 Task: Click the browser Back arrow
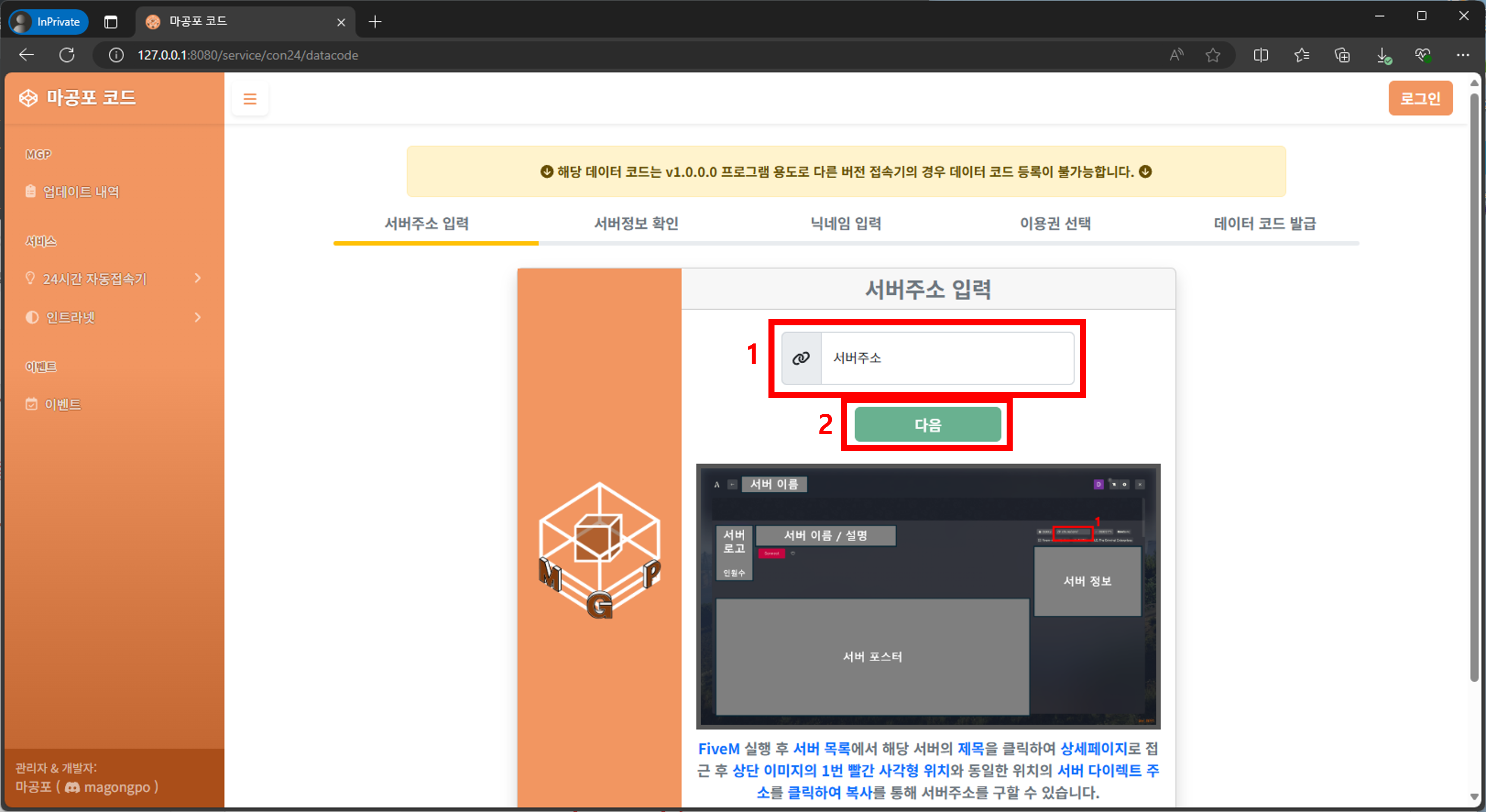(x=27, y=55)
